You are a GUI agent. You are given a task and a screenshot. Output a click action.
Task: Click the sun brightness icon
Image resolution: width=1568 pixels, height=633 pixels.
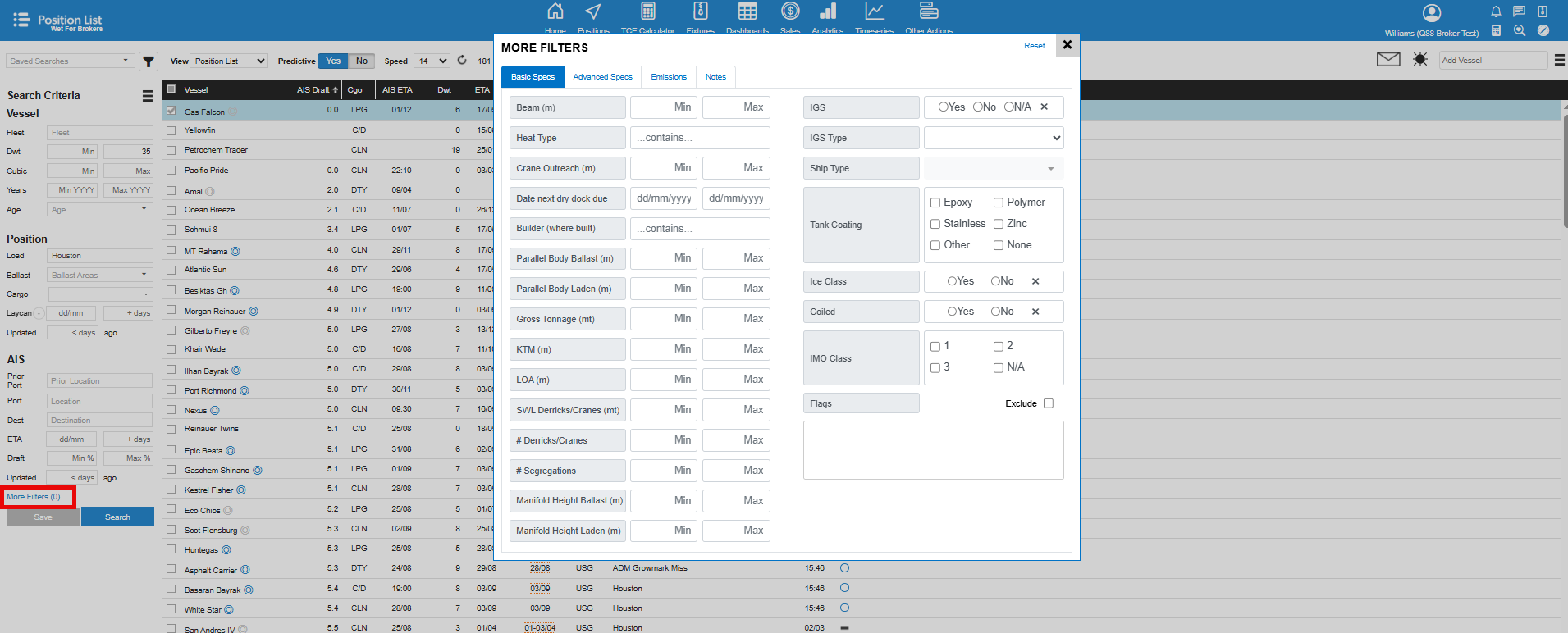click(1420, 59)
